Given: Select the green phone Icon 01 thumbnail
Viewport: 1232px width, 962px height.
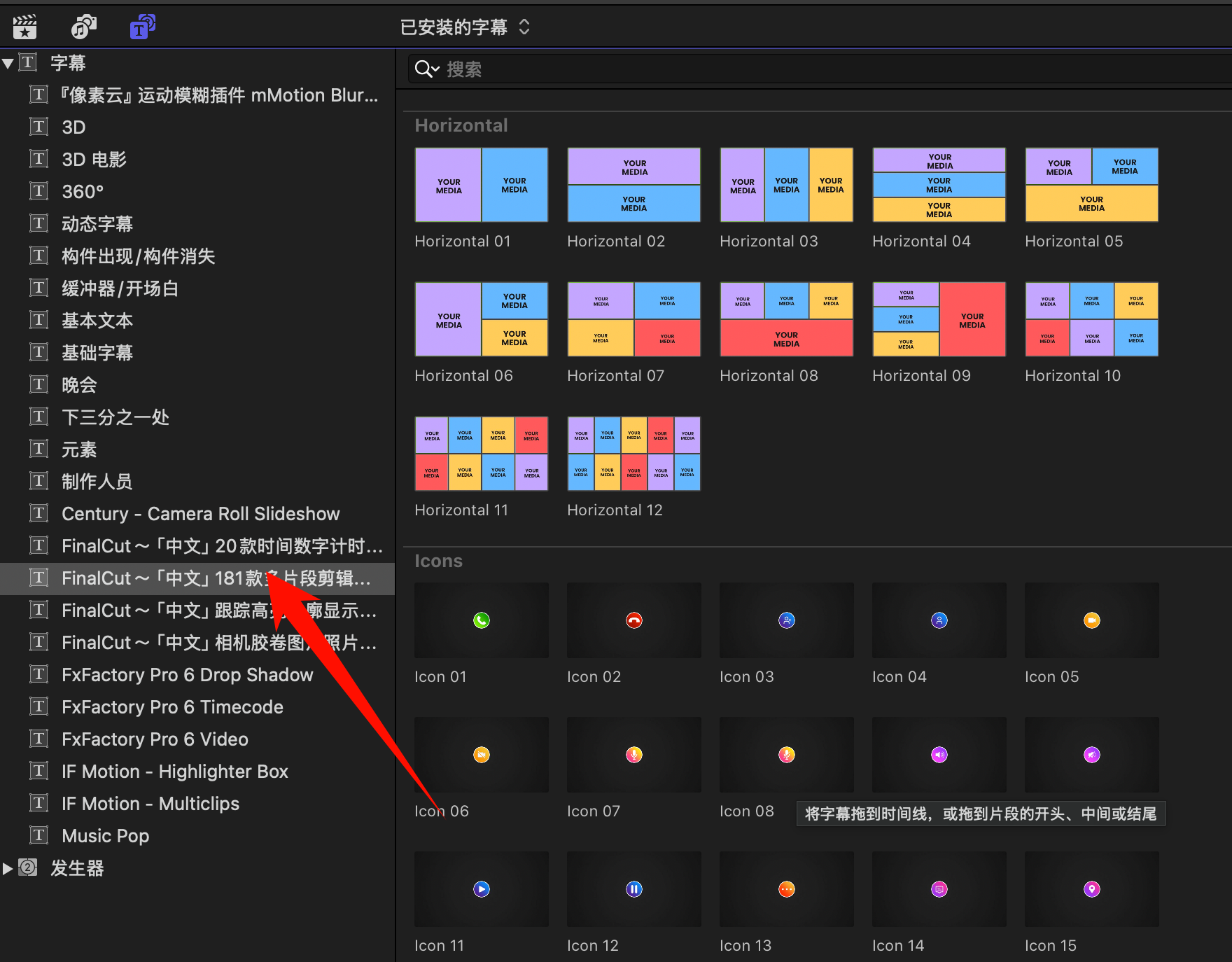Looking at the screenshot, I should [x=481, y=620].
